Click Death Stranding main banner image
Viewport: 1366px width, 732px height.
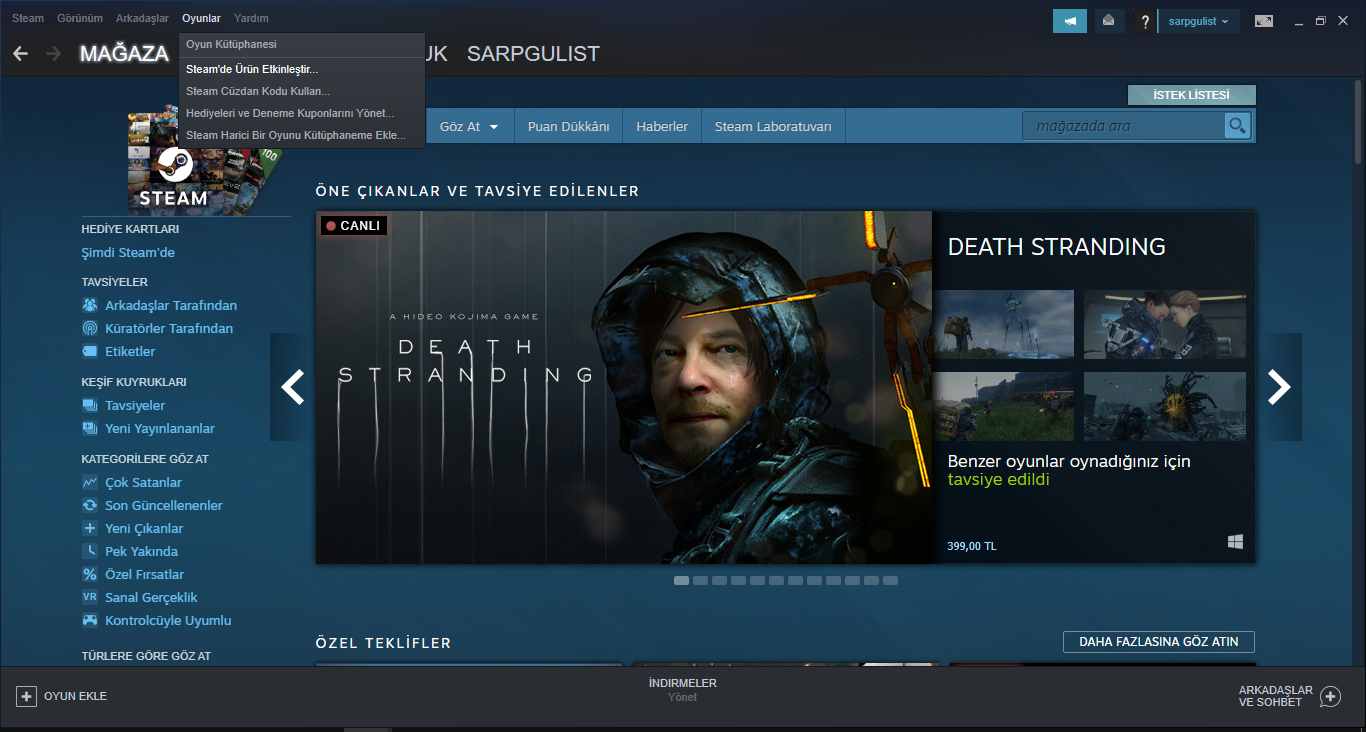(x=624, y=387)
